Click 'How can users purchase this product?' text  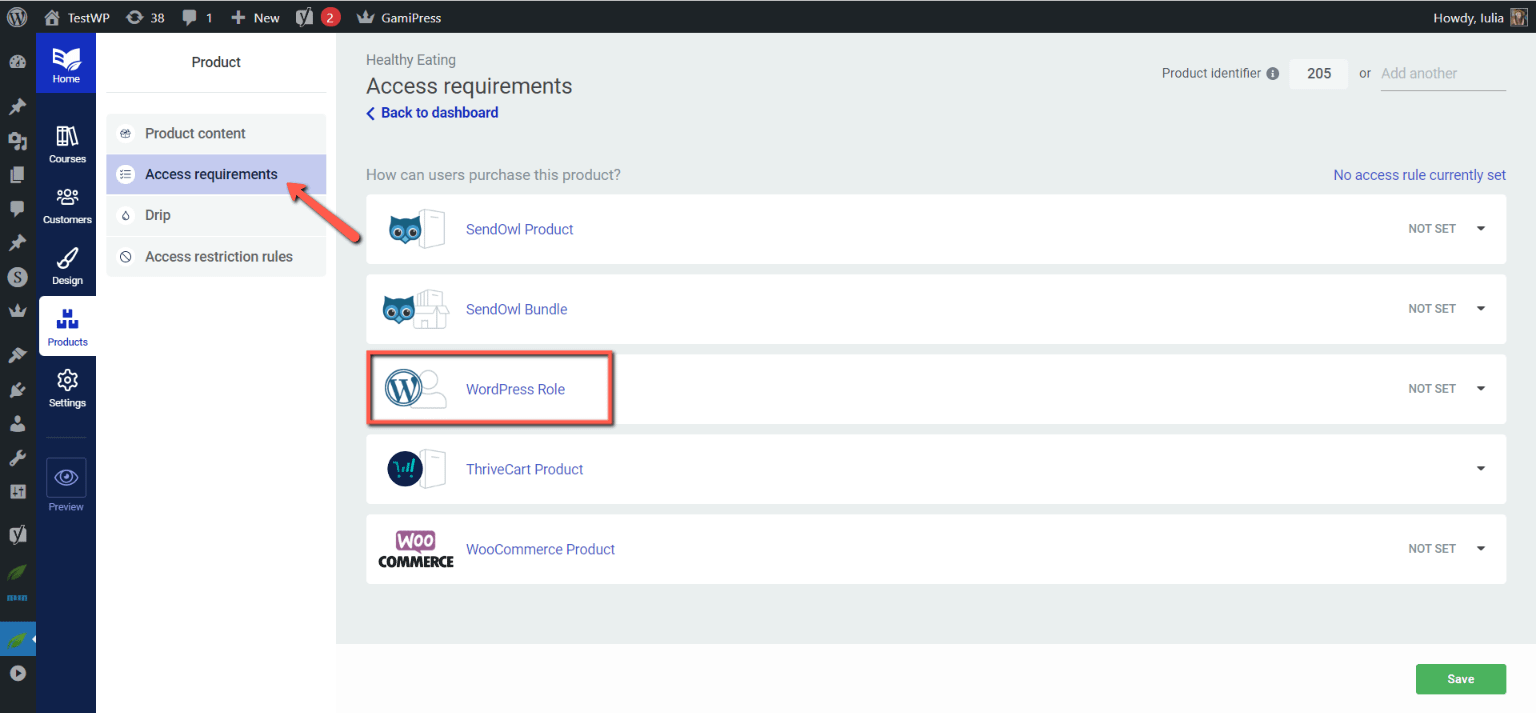point(493,175)
